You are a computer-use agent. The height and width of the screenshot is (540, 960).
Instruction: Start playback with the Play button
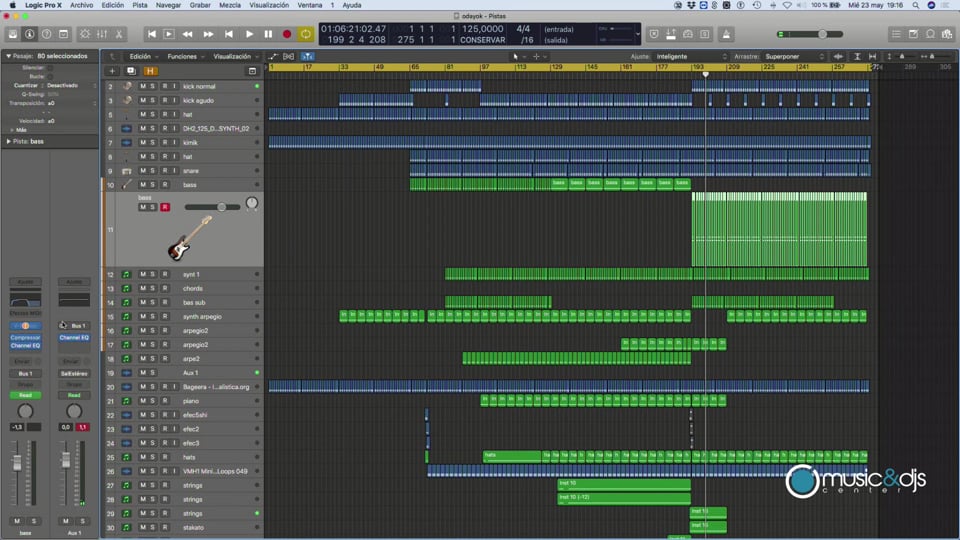(249, 34)
